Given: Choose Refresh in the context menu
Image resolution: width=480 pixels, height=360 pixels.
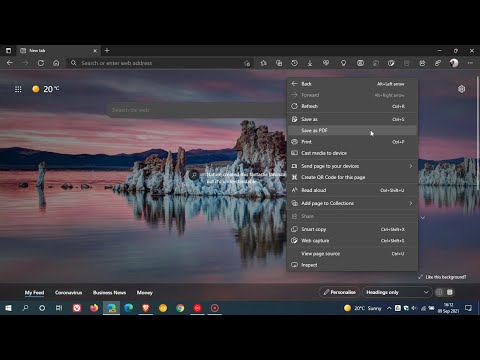Looking at the screenshot, I should pos(352,106).
